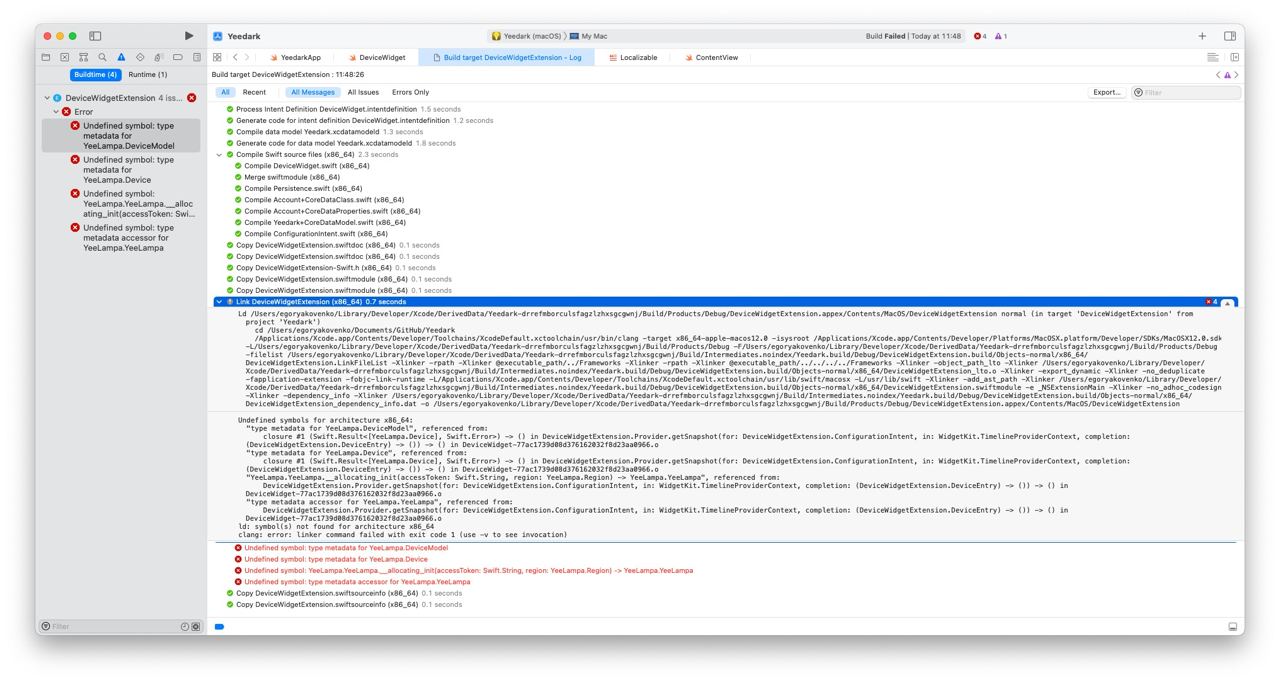
Task: Click Build Failed status text
Action: point(888,36)
